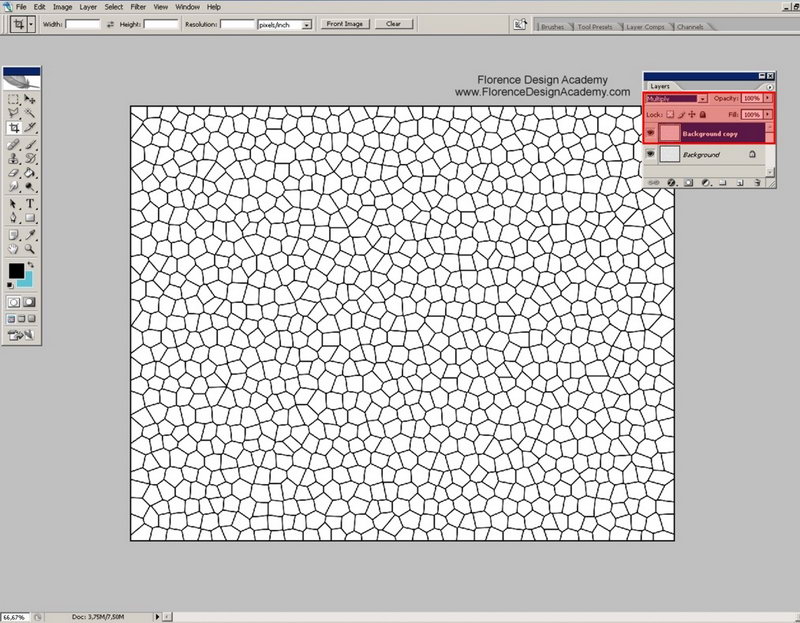Screen dimensions: 800x623
Task: Open the Multiply blend mode dropdown
Action: [702, 98]
